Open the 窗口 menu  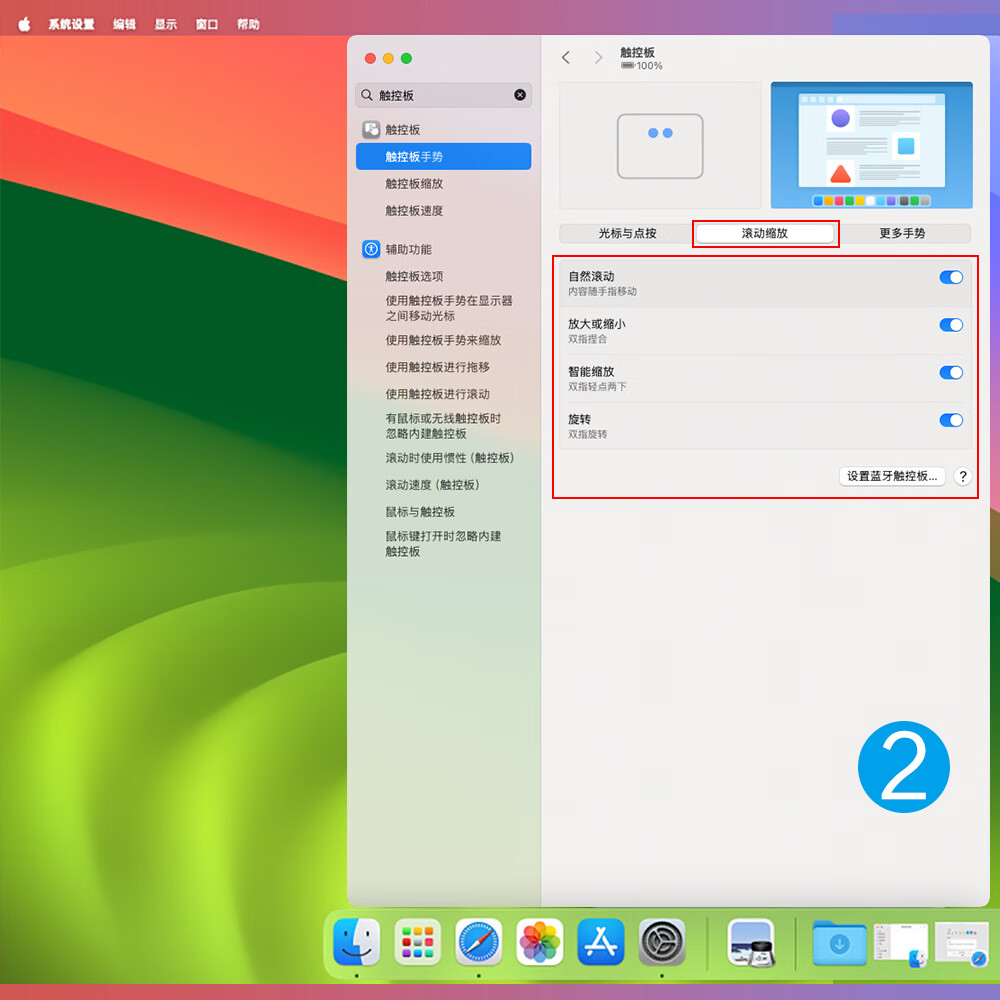click(x=207, y=24)
